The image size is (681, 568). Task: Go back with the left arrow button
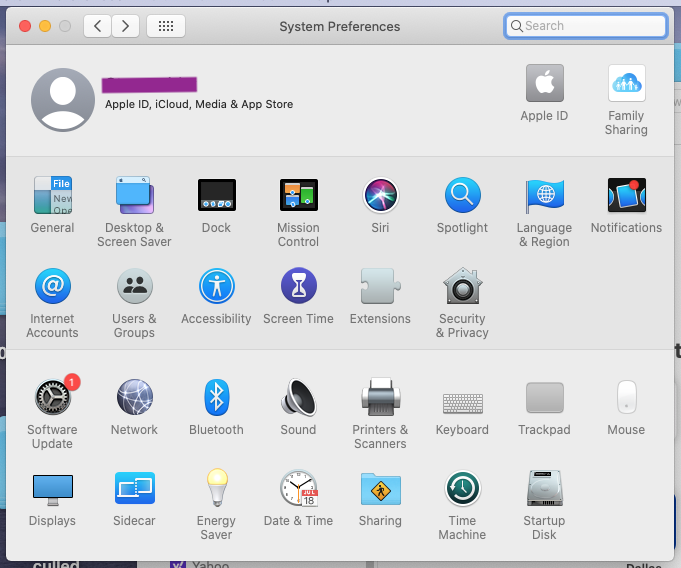tap(97, 26)
